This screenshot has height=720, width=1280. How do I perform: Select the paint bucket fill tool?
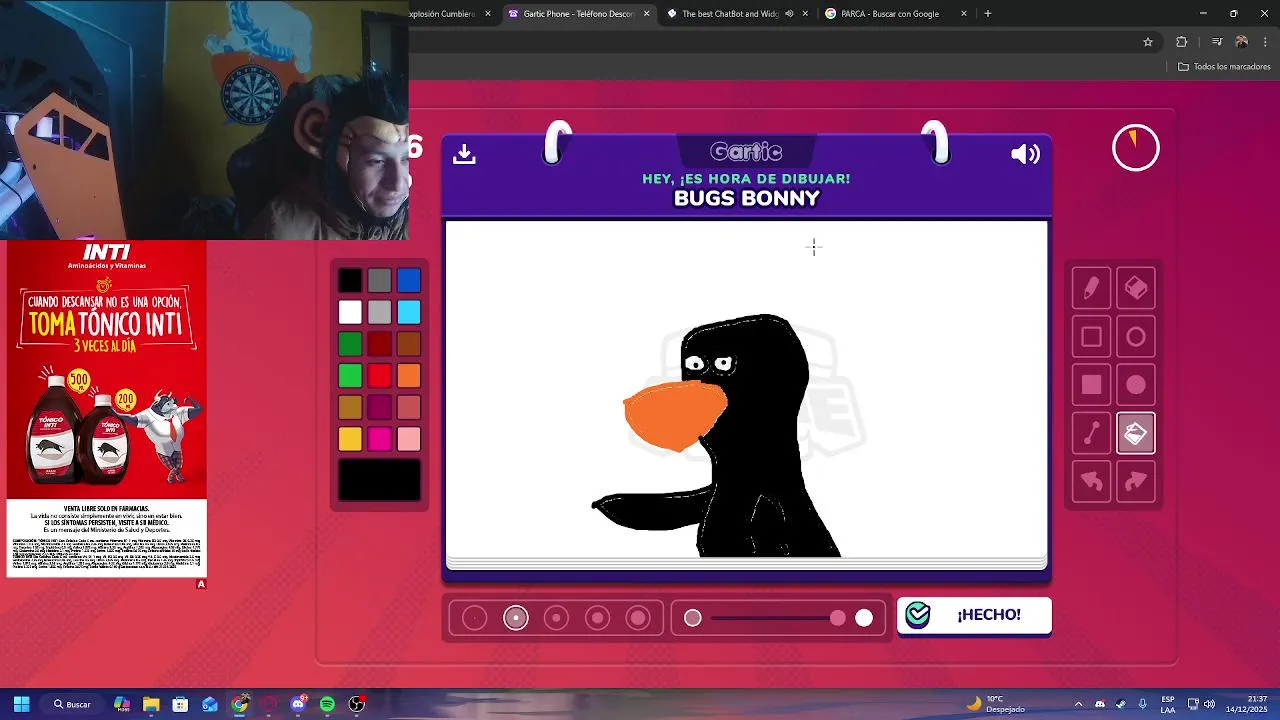1136,433
